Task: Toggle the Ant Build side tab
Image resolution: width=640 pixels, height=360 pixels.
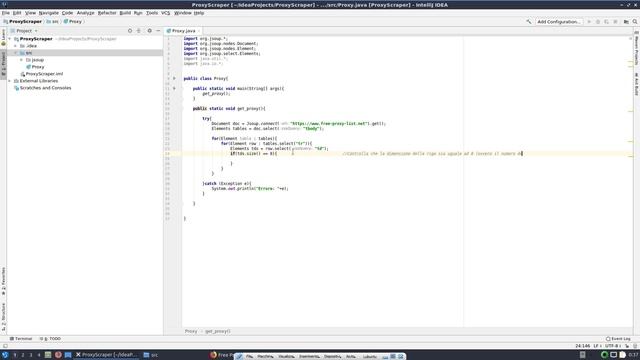Action: [636, 84]
